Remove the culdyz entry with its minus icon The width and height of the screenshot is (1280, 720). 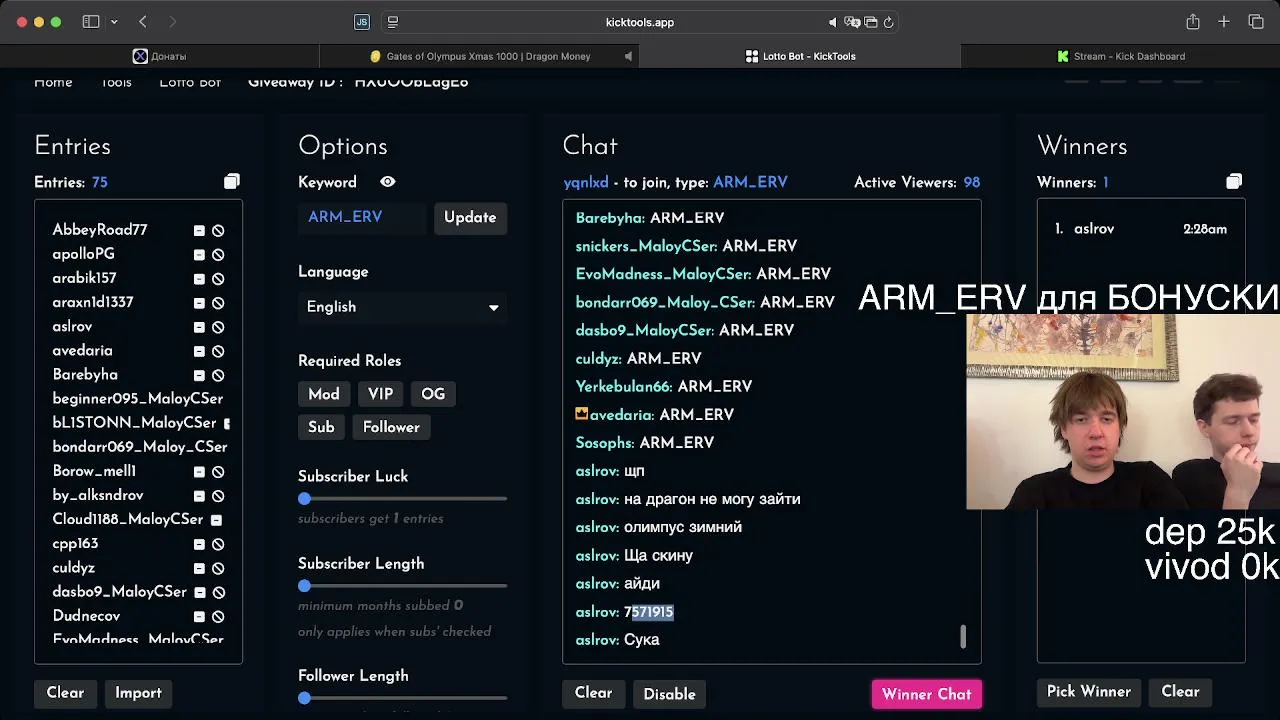click(199, 568)
